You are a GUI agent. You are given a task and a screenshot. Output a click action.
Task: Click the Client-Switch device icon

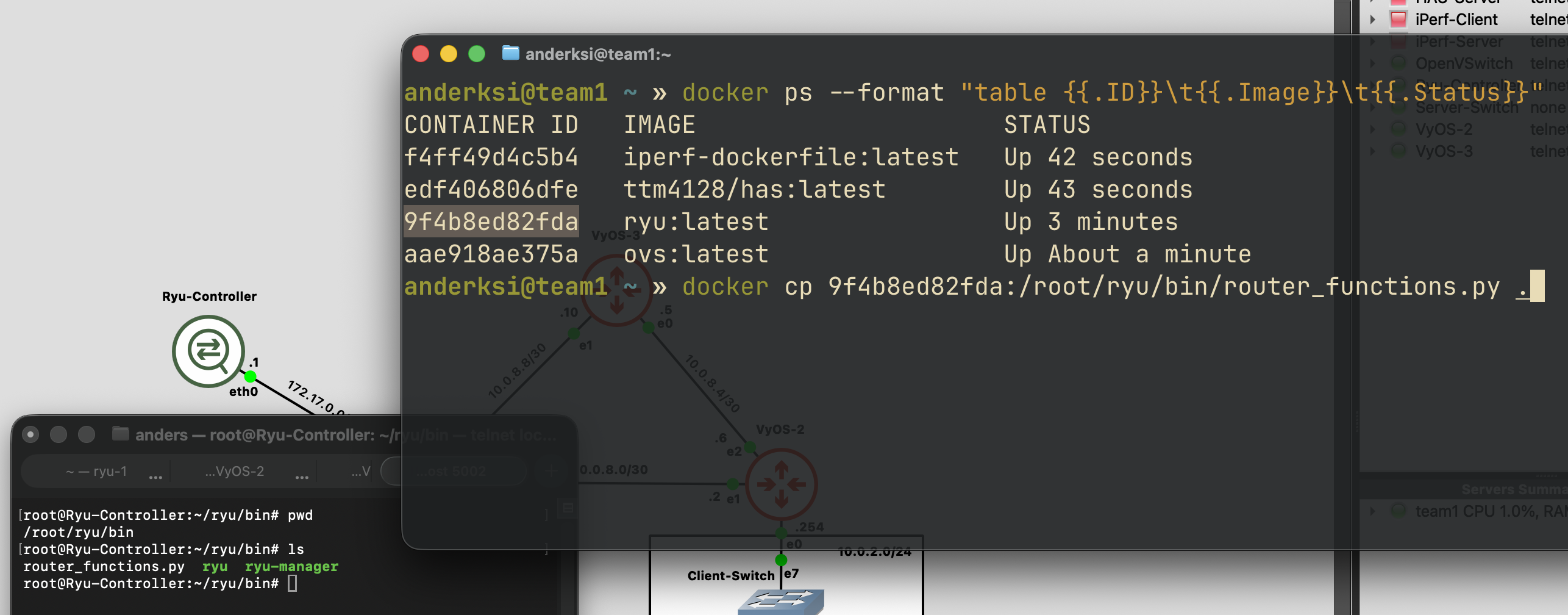coord(781,602)
